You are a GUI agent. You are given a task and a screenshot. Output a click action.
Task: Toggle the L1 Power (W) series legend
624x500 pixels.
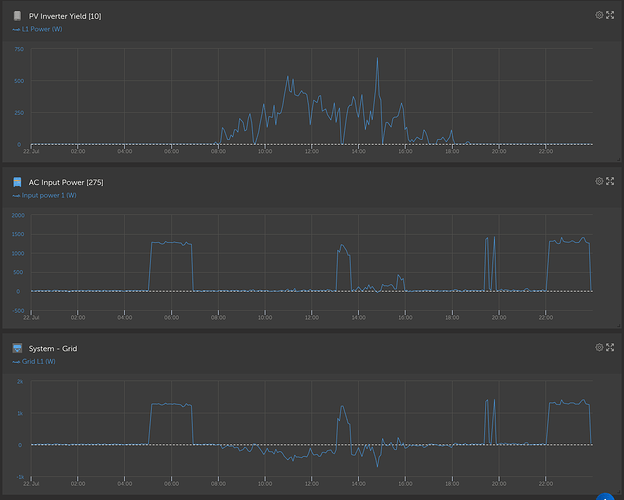pyautogui.click(x=37, y=29)
